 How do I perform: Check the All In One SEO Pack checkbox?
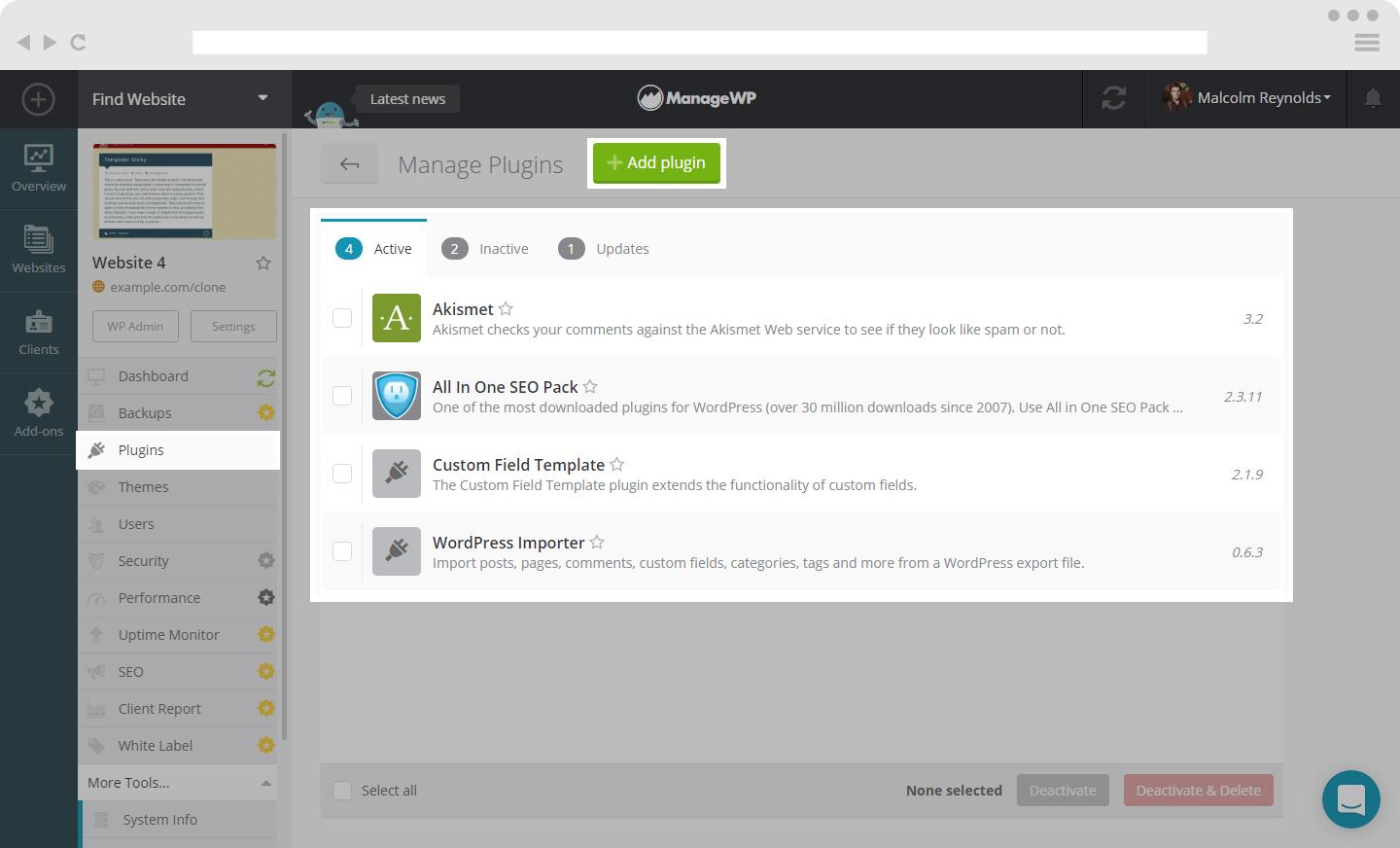[x=342, y=396]
